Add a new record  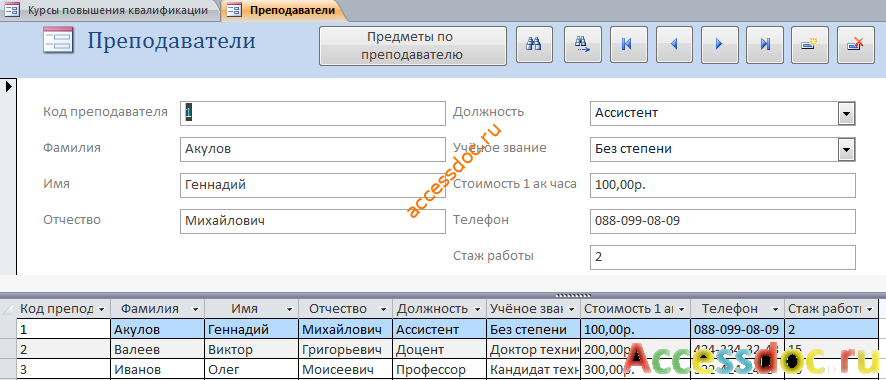(x=810, y=44)
